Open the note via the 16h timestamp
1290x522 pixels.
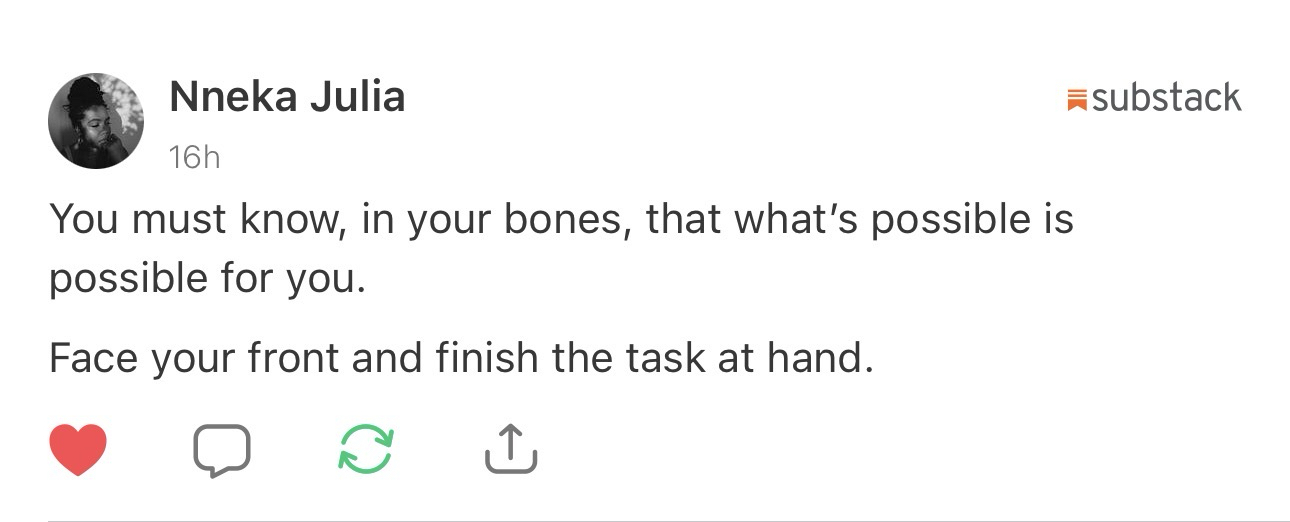pyautogui.click(x=194, y=157)
